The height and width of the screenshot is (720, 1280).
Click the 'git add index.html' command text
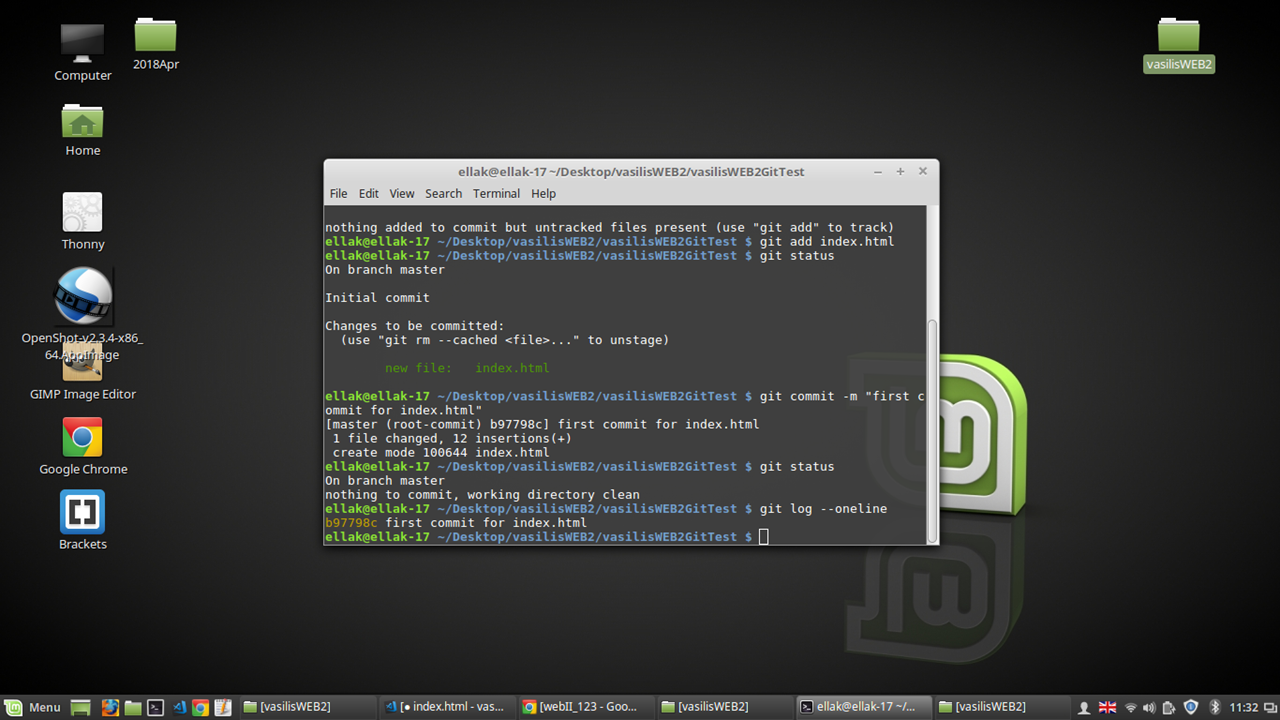(827, 242)
